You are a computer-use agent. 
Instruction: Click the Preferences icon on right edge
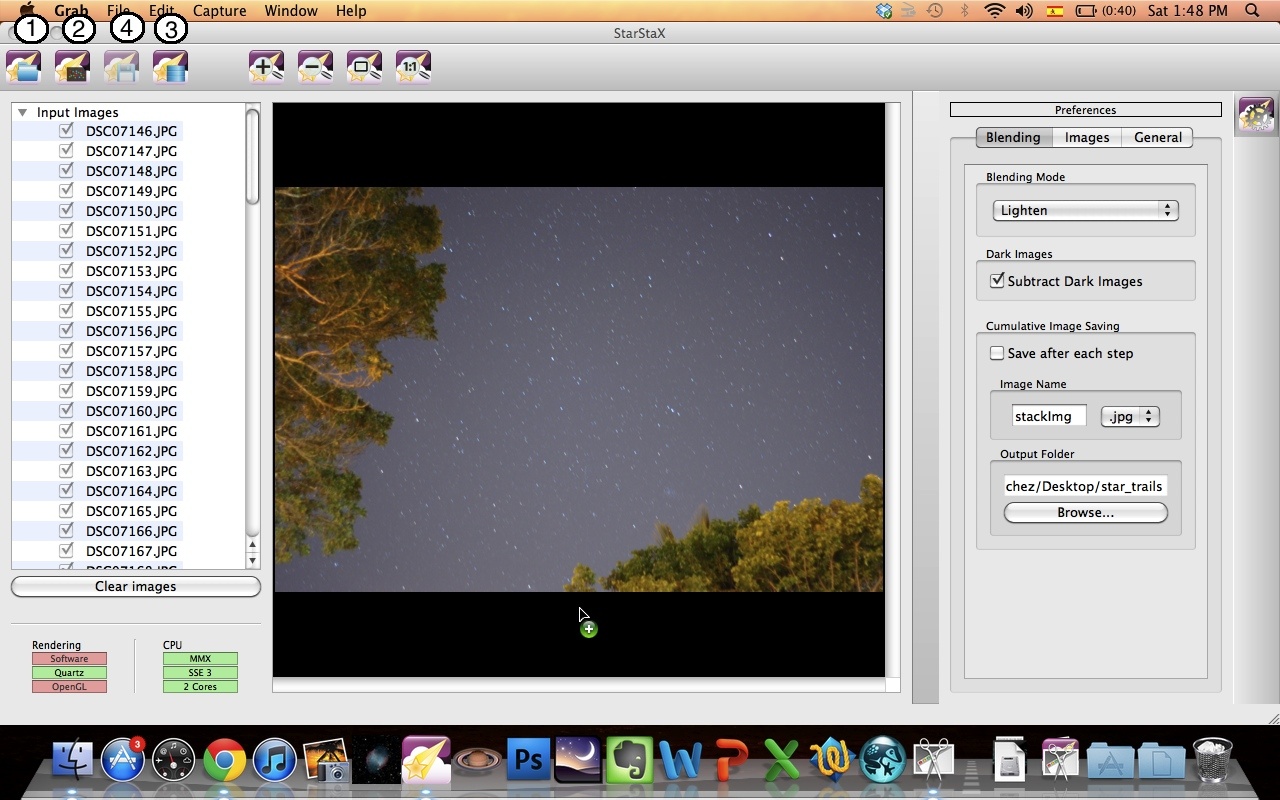pyautogui.click(x=1256, y=115)
